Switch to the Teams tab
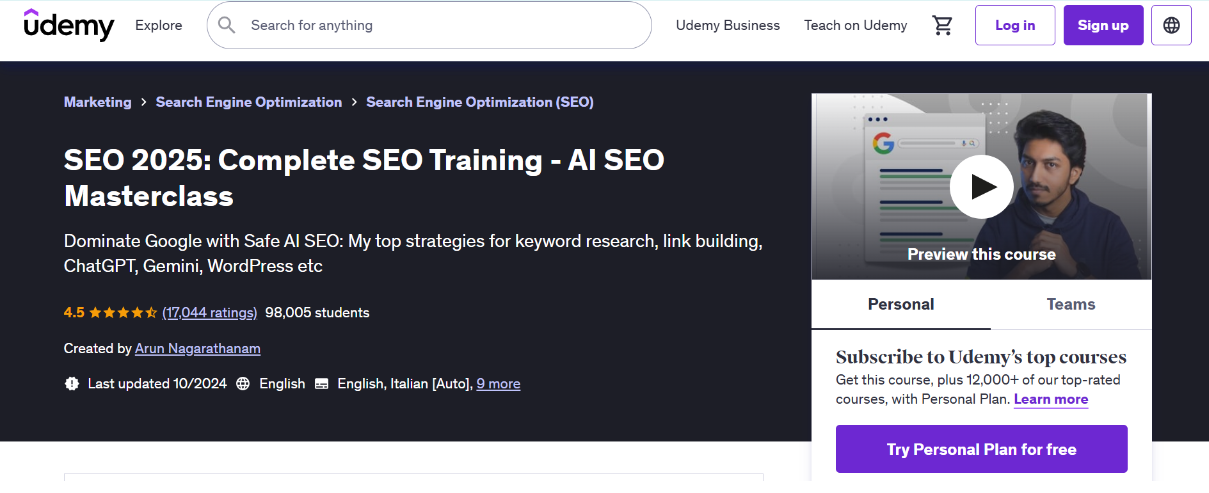 (x=1071, y=304)
